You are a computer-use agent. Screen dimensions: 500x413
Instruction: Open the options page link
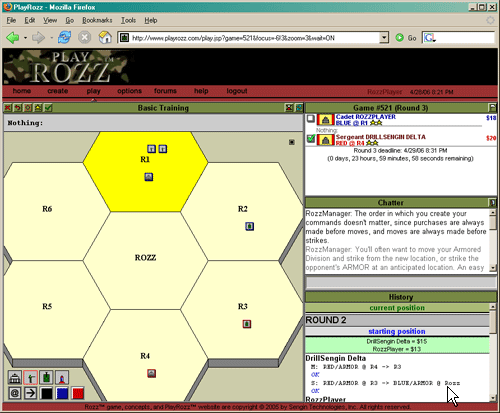129,91
